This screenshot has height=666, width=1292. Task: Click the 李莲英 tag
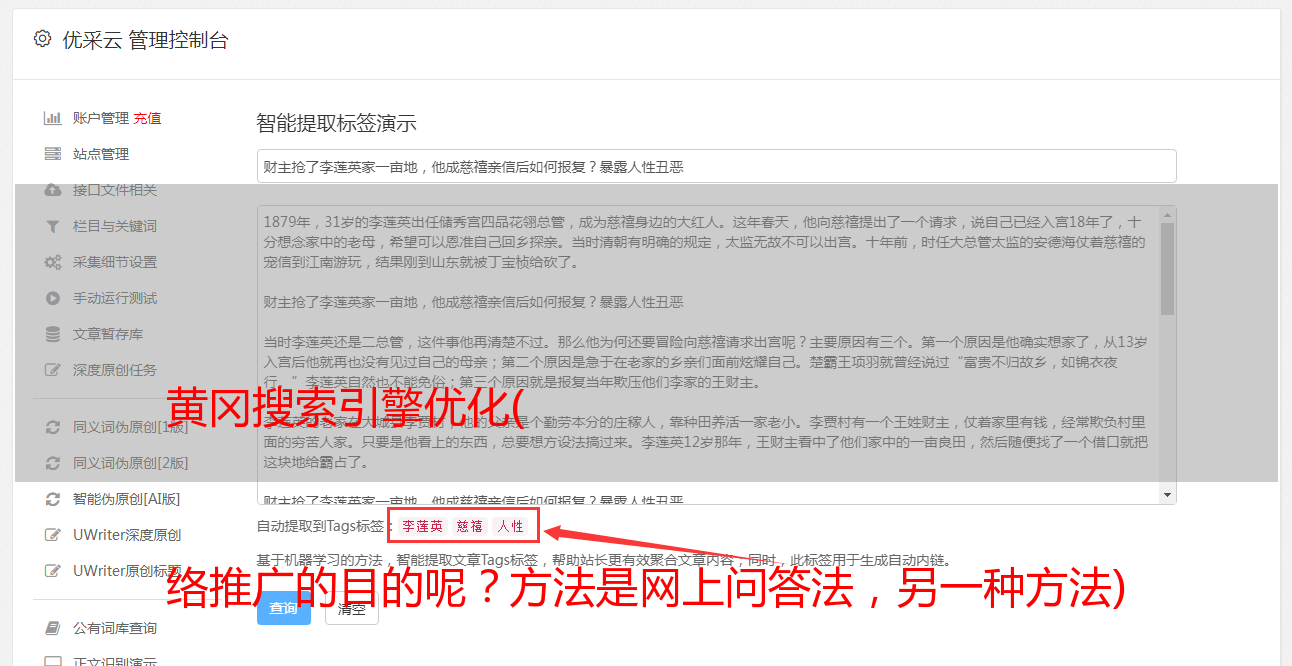422,526
